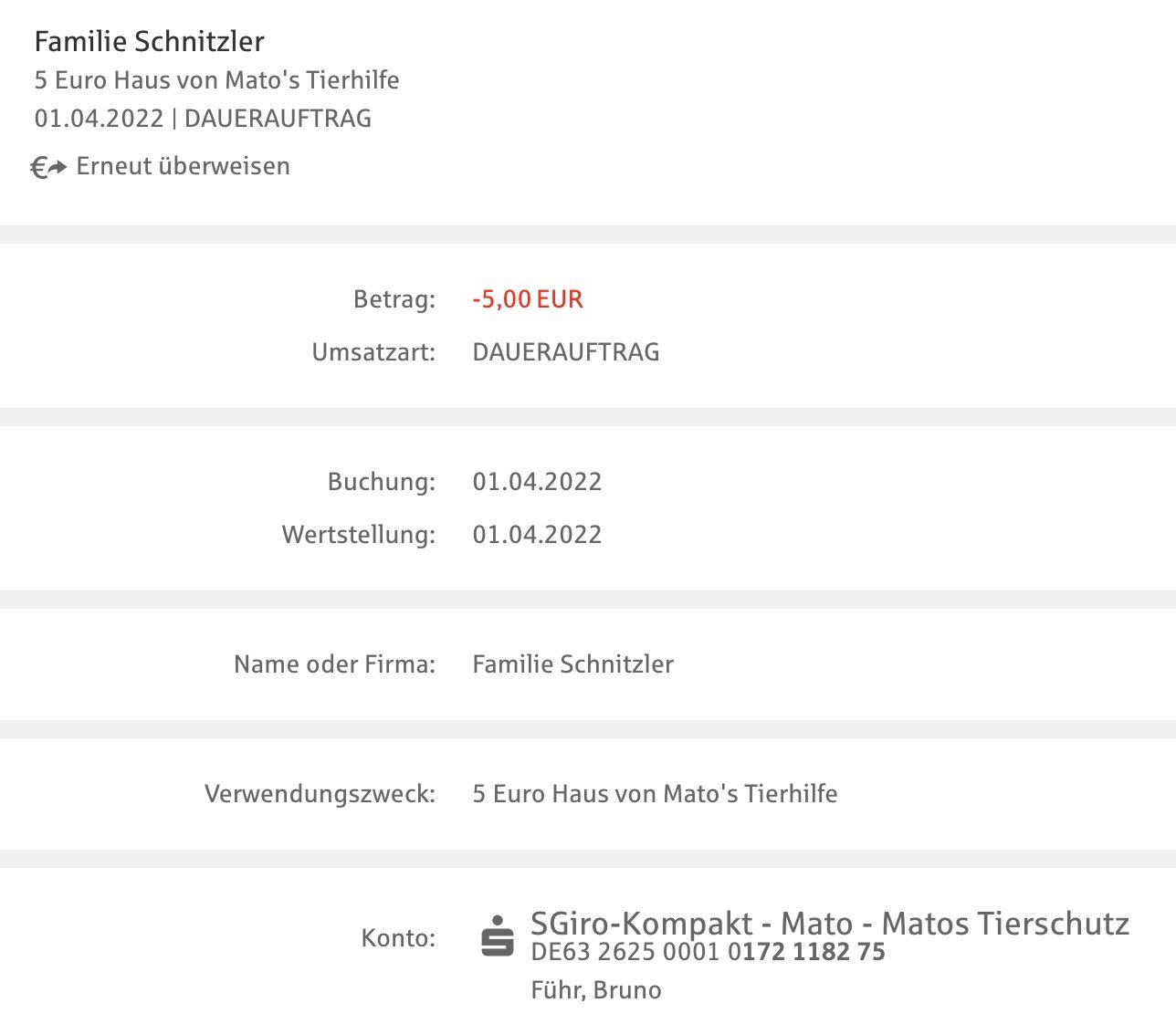Click the header subtitle 5 Euro Haus von Mato's Tierhilfe
This screenshot has height=1024, width=1176.
[x=217, y=80]
